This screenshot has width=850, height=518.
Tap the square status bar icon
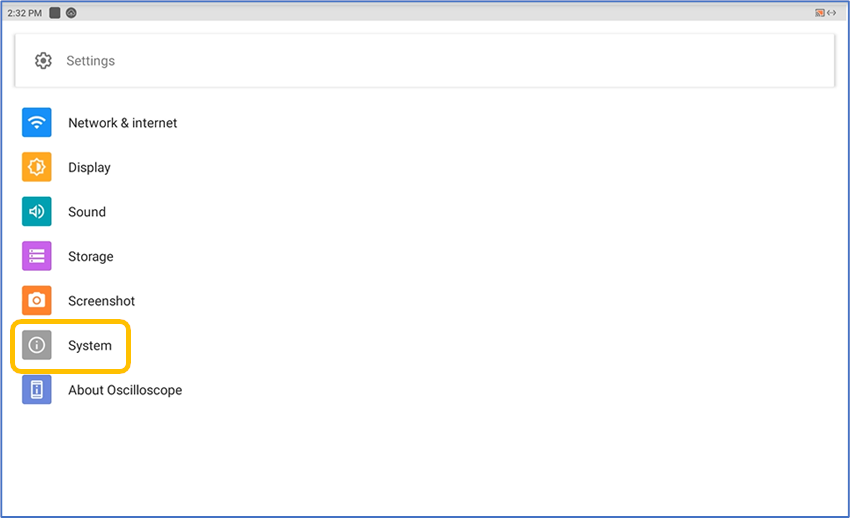[55, 13]
